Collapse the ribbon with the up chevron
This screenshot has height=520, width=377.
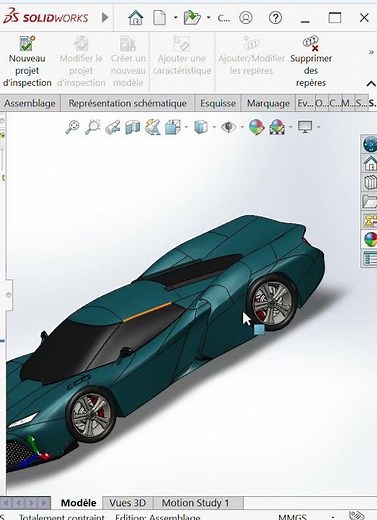(x=371, y=83)
